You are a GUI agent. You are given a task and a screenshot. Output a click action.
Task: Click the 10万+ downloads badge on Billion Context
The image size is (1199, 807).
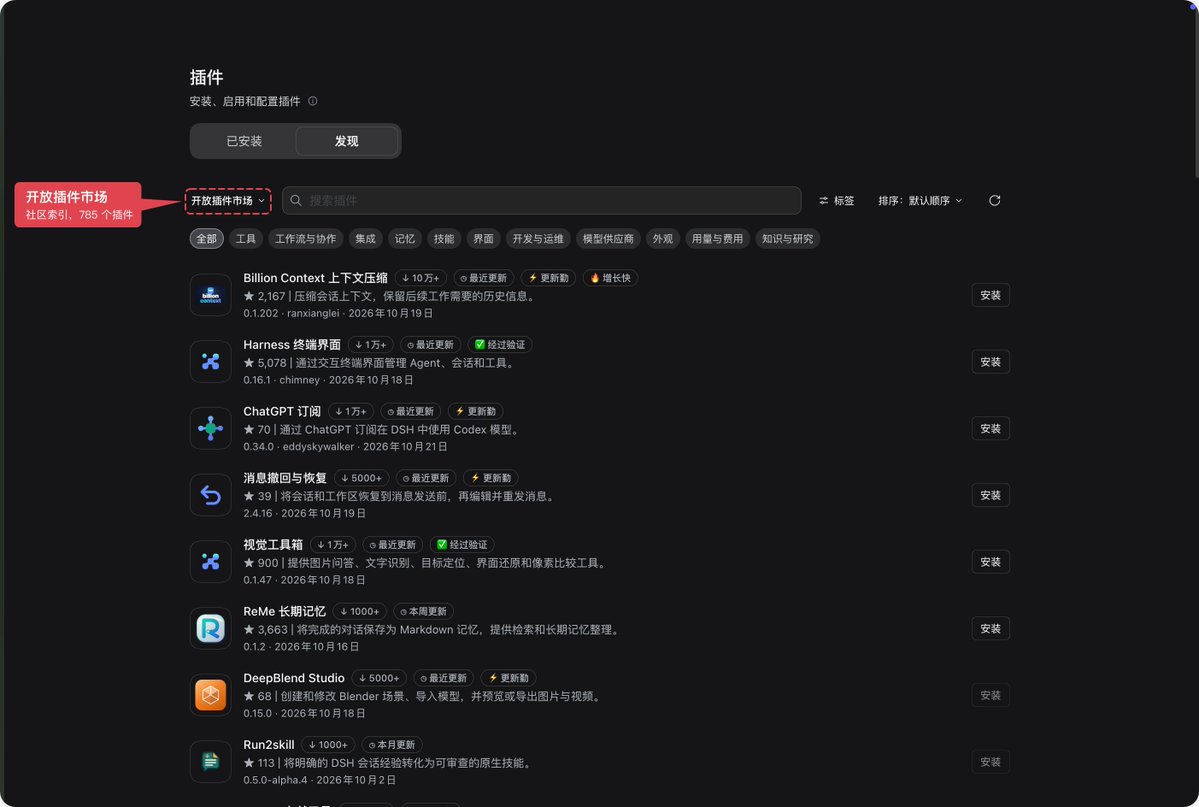point(421,278)
